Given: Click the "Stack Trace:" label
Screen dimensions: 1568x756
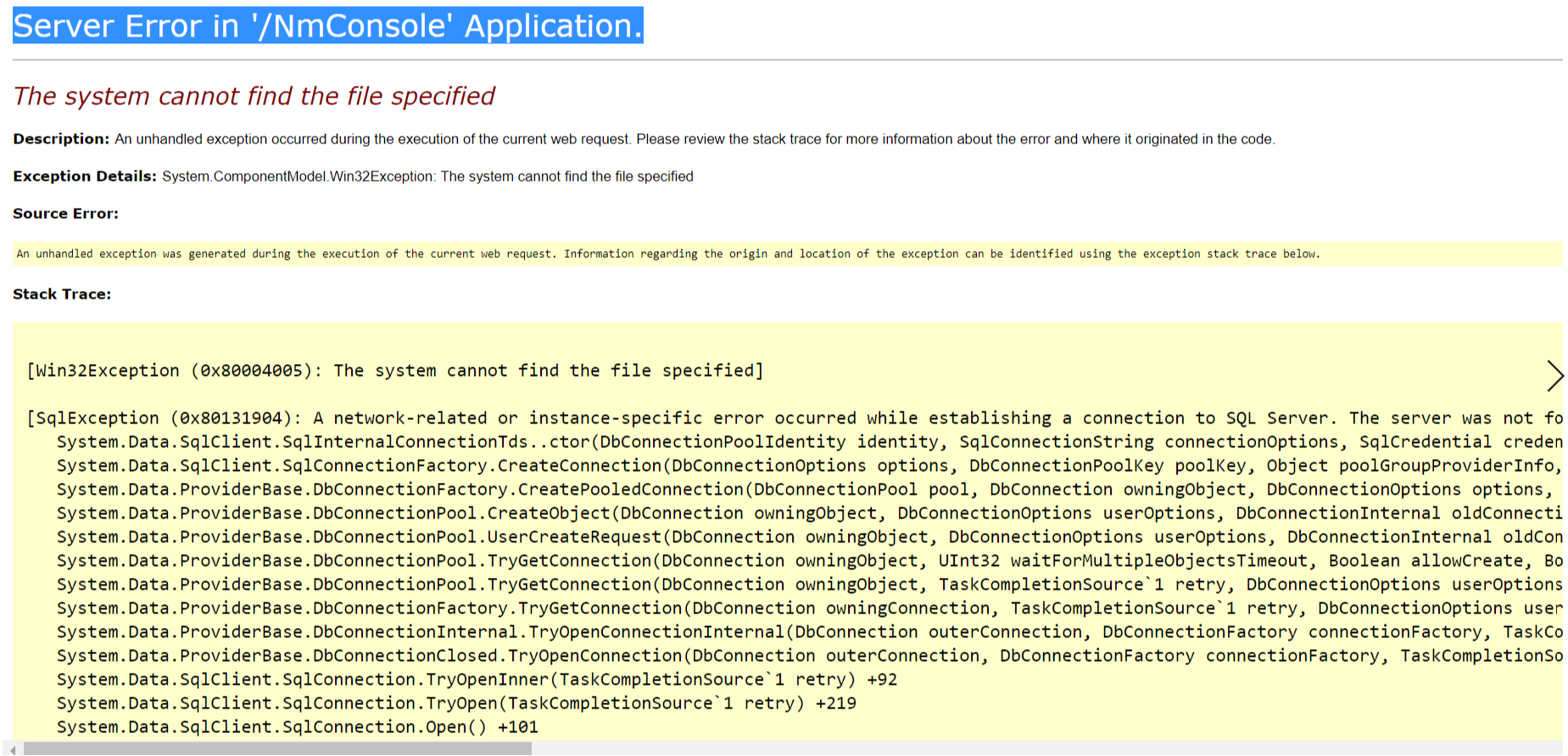Looking at the screenshot, I should 62,294.
